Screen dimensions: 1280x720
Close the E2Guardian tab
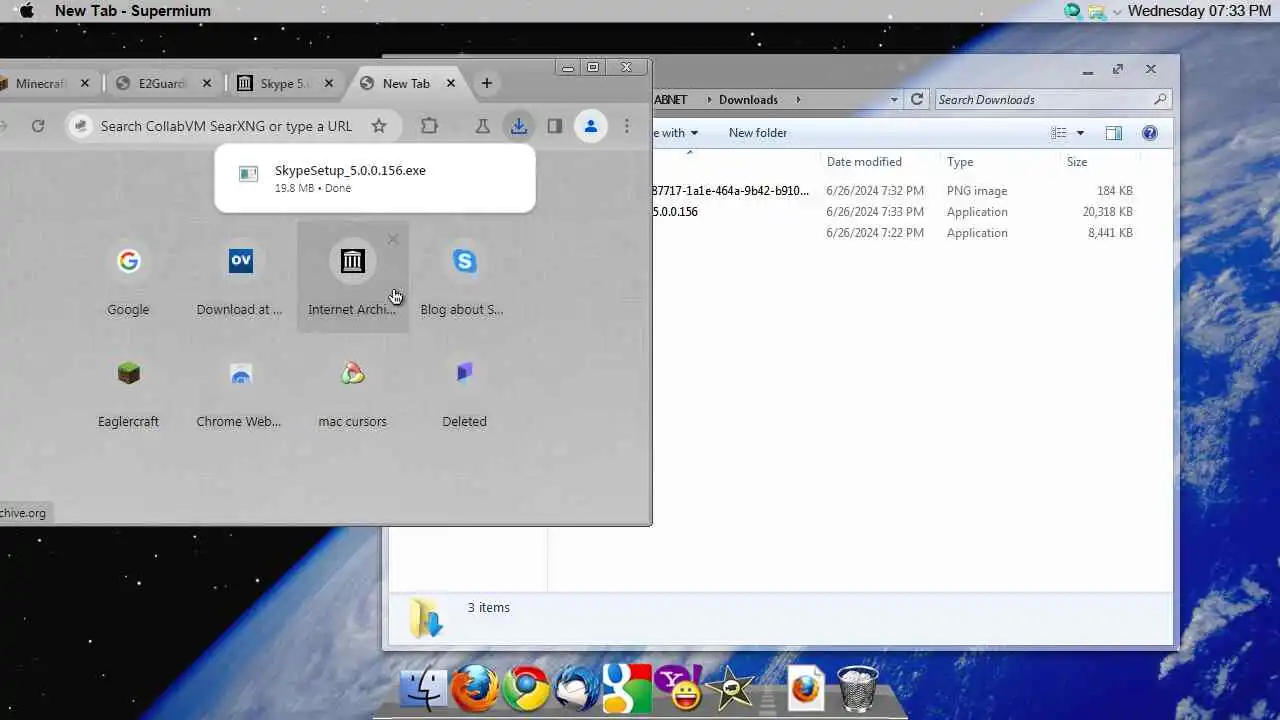tap(206, 84)
